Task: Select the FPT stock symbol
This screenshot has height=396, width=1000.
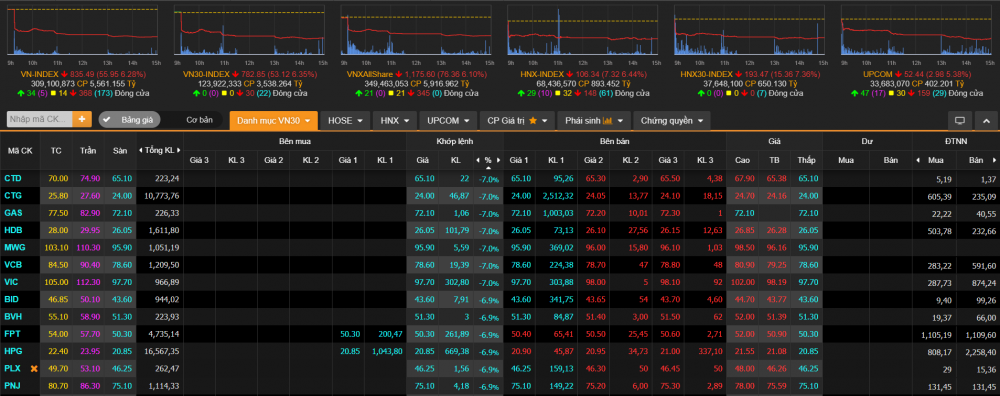Action: point(12,333)
